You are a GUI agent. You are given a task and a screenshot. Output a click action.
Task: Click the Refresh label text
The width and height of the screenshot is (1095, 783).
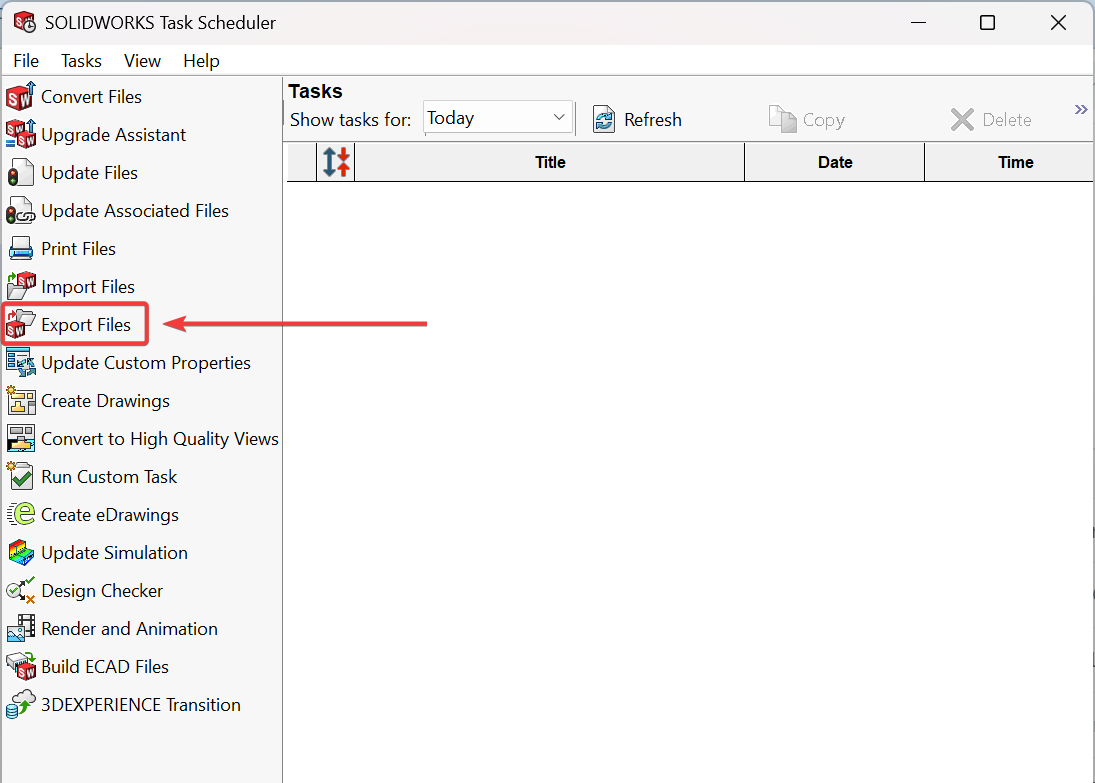click(x=652, y=120)
